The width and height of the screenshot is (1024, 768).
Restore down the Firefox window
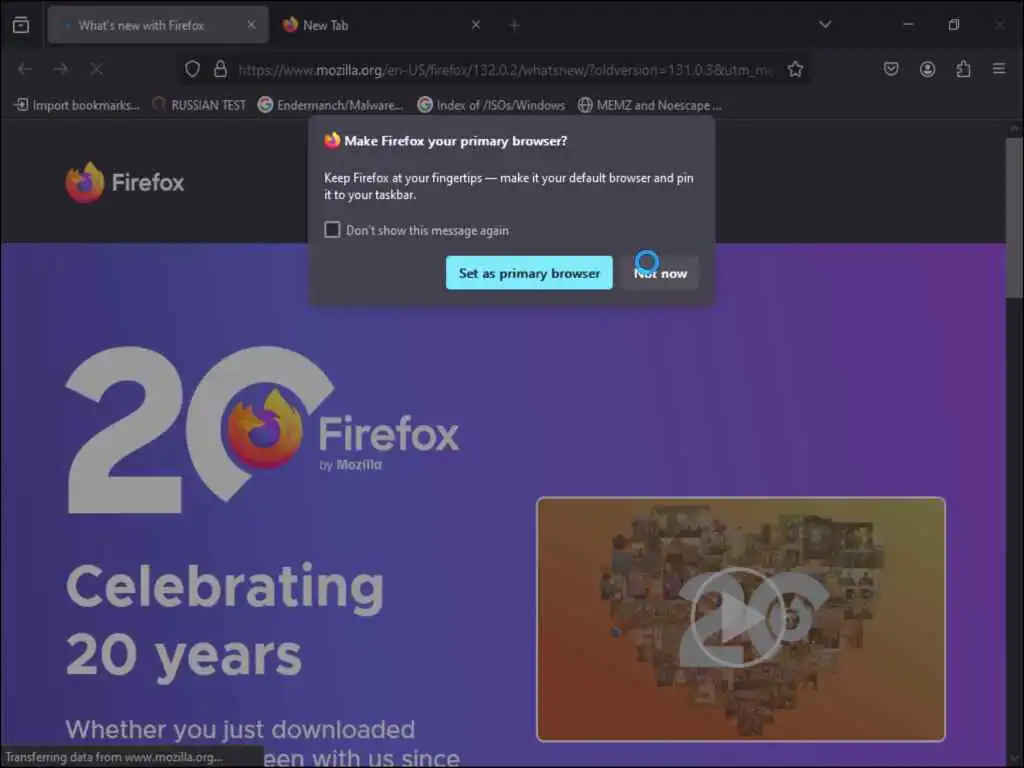coord(954,25)
